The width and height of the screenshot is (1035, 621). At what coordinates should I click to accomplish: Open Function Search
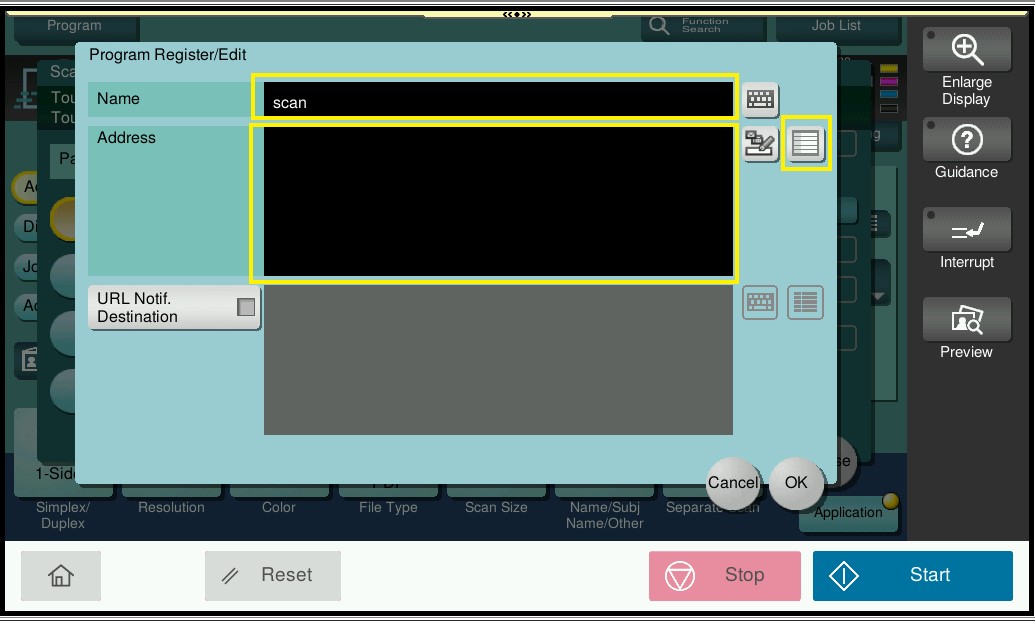click(x=690, y=26)
